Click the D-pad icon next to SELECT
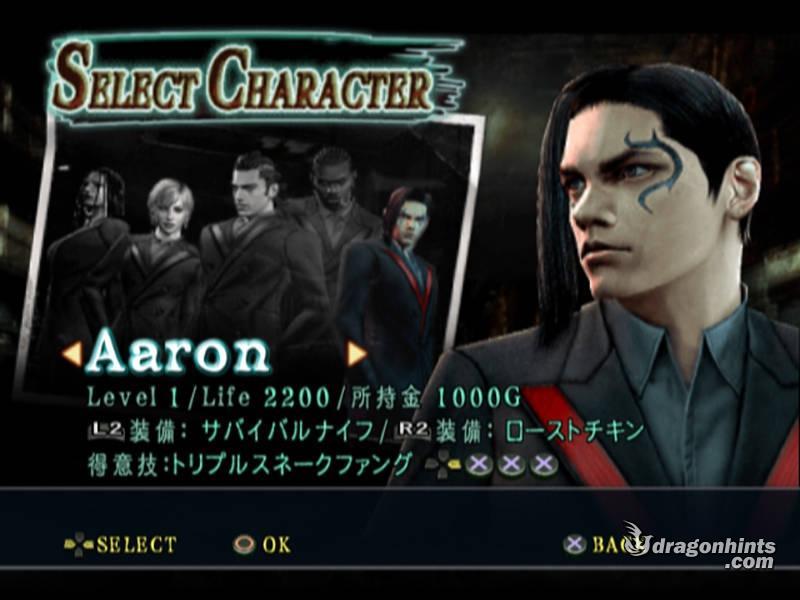This screenshot has width=800, height=600. pos(79,545)
